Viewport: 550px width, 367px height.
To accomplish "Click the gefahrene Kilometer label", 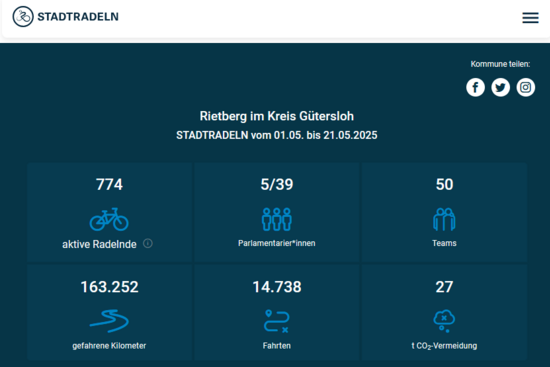I will click(109, 346).
